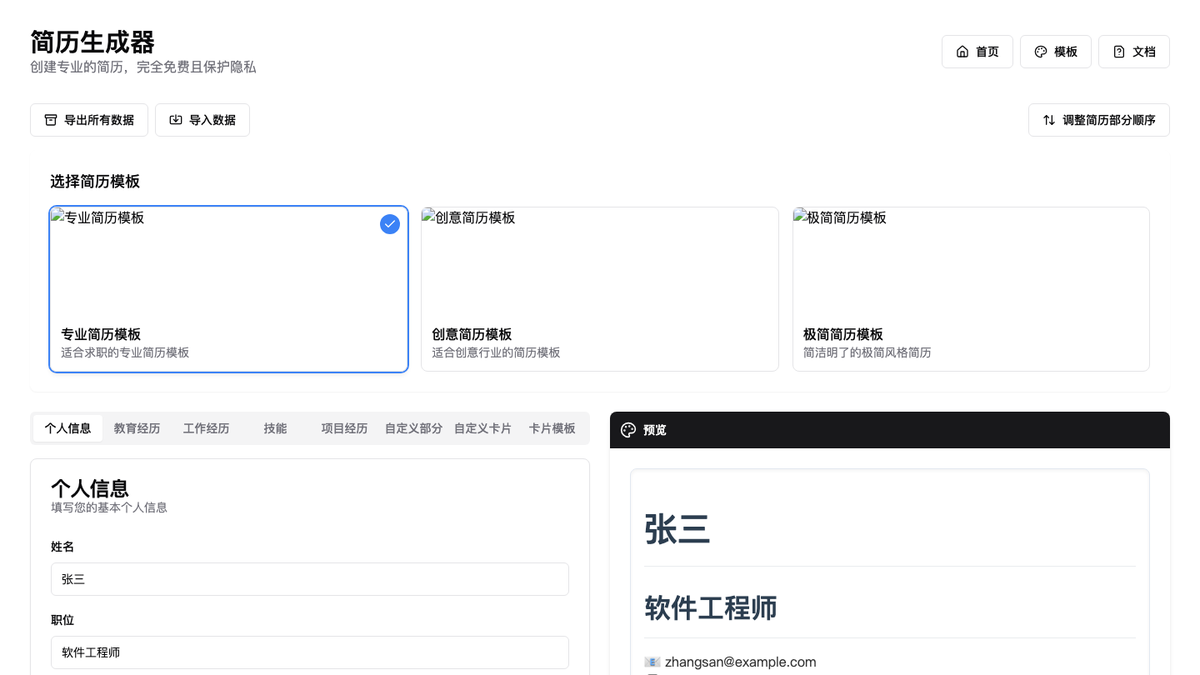1200x675 pixels.
Task: Switch to the 工作经历 tab
Action: point(206,428)
